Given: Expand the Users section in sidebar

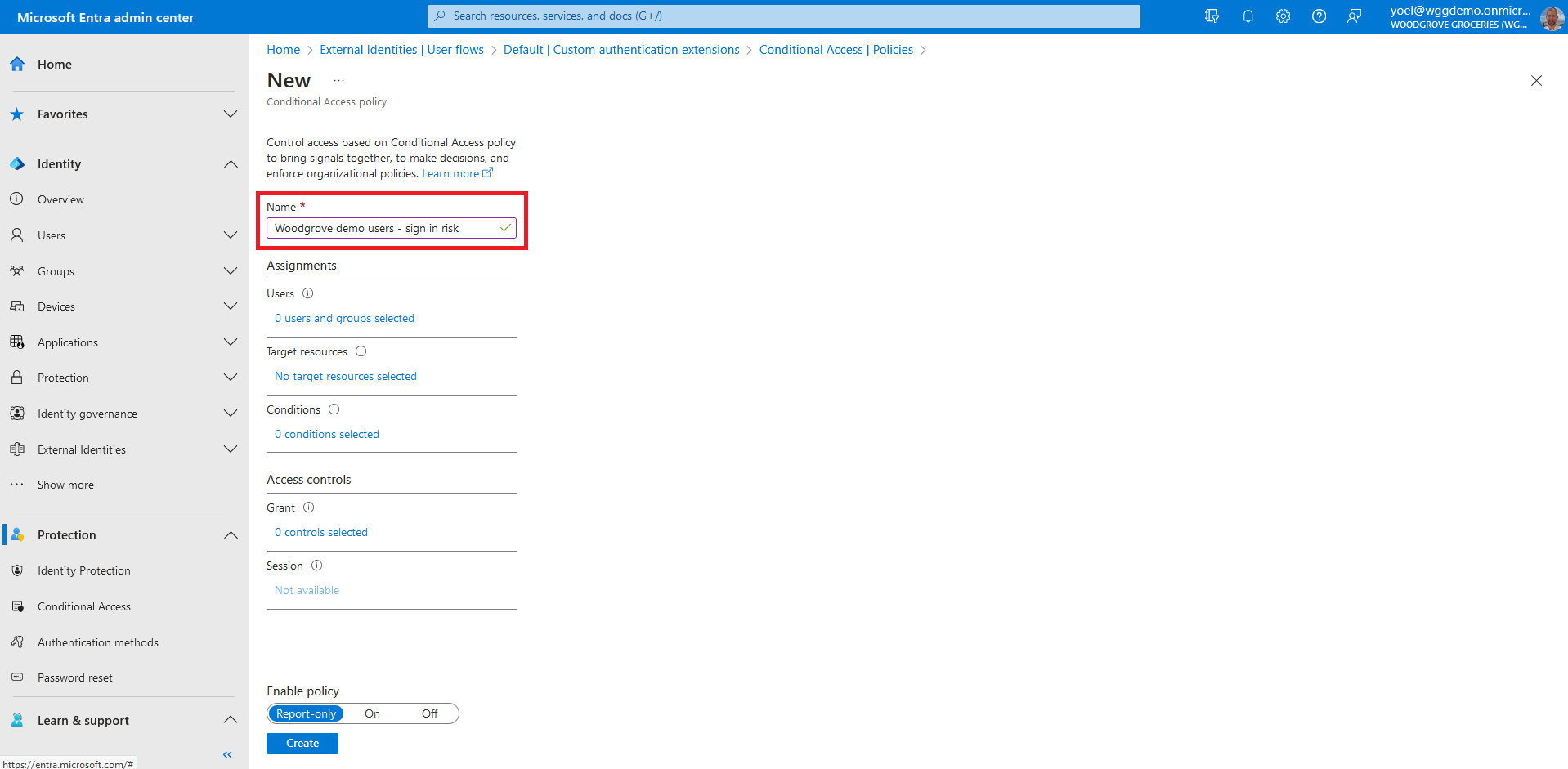Looking at the screenshot, I should (x=231, y=235).
